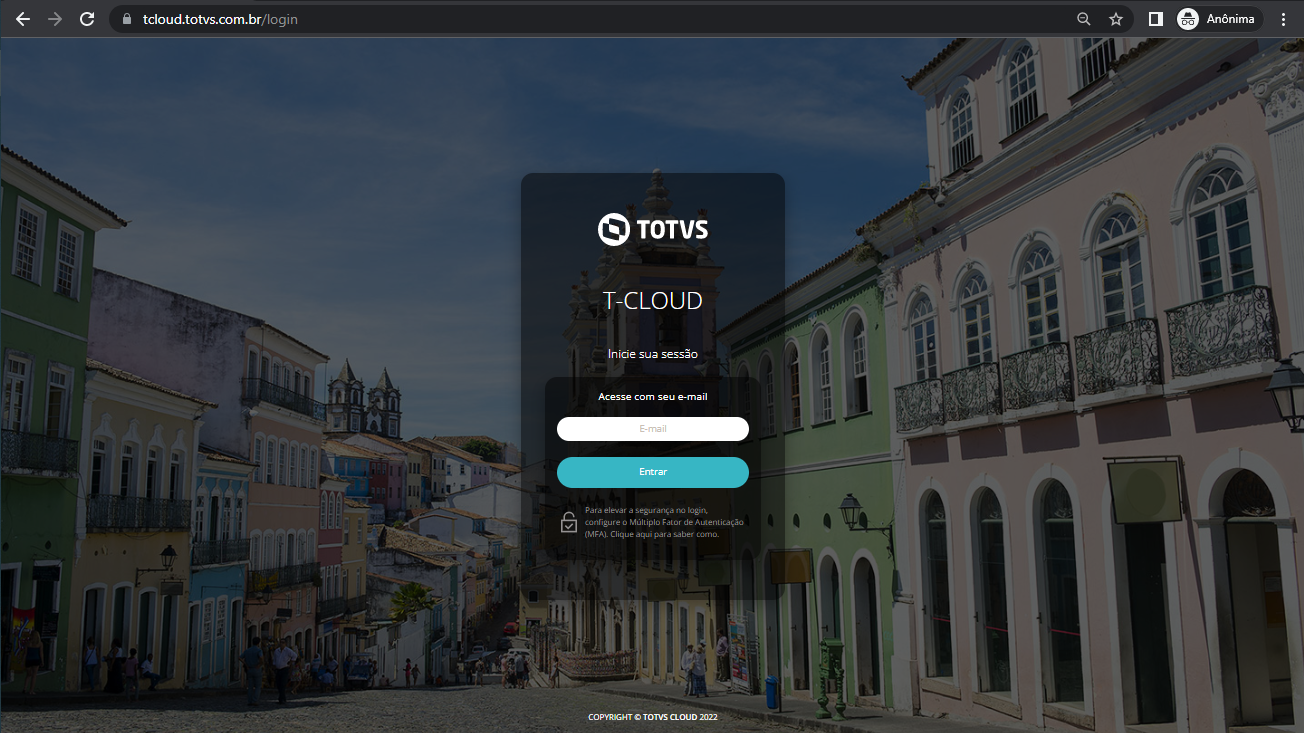1304x733 pixels.
Task: Click the T-CLOUD title on the card
Action: click(x=653, y=300)
